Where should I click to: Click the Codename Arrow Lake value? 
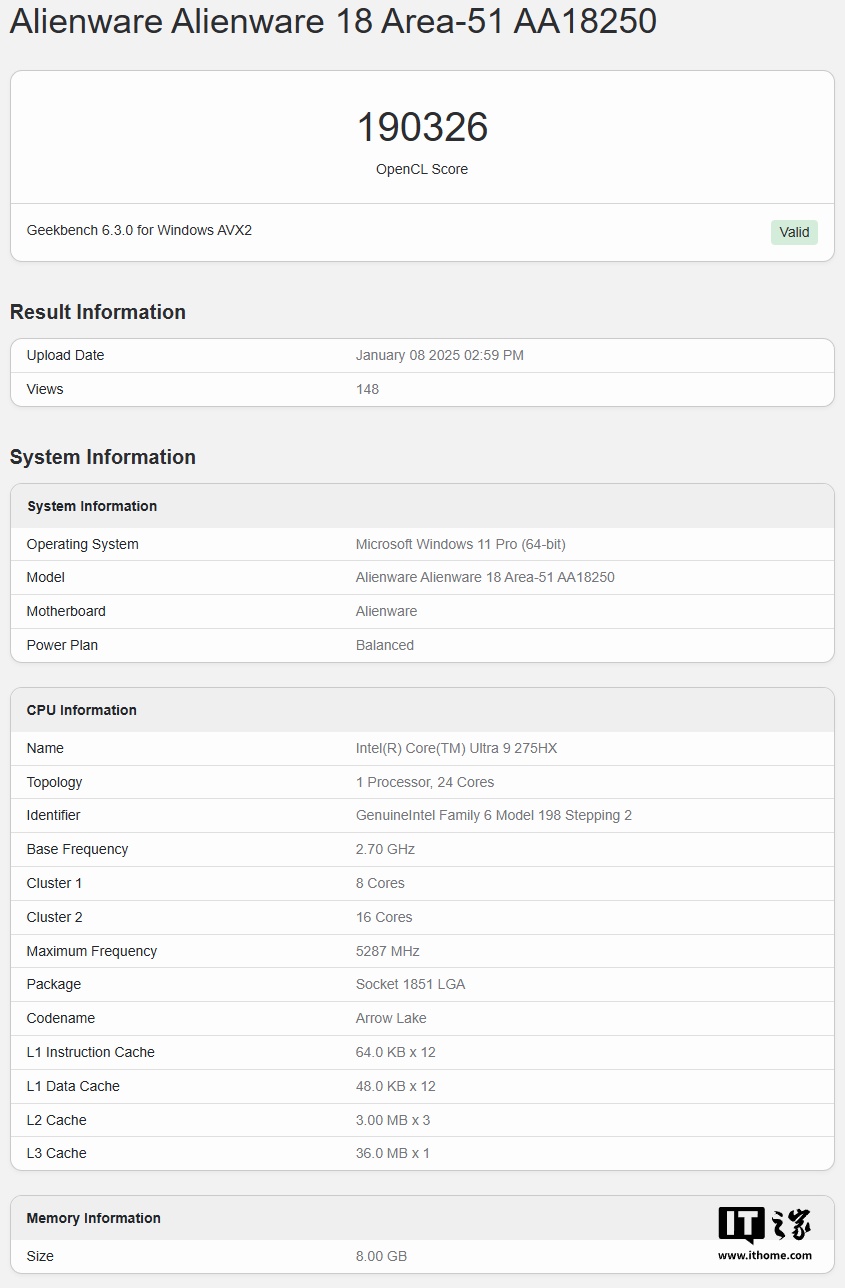click(391, 1018)
